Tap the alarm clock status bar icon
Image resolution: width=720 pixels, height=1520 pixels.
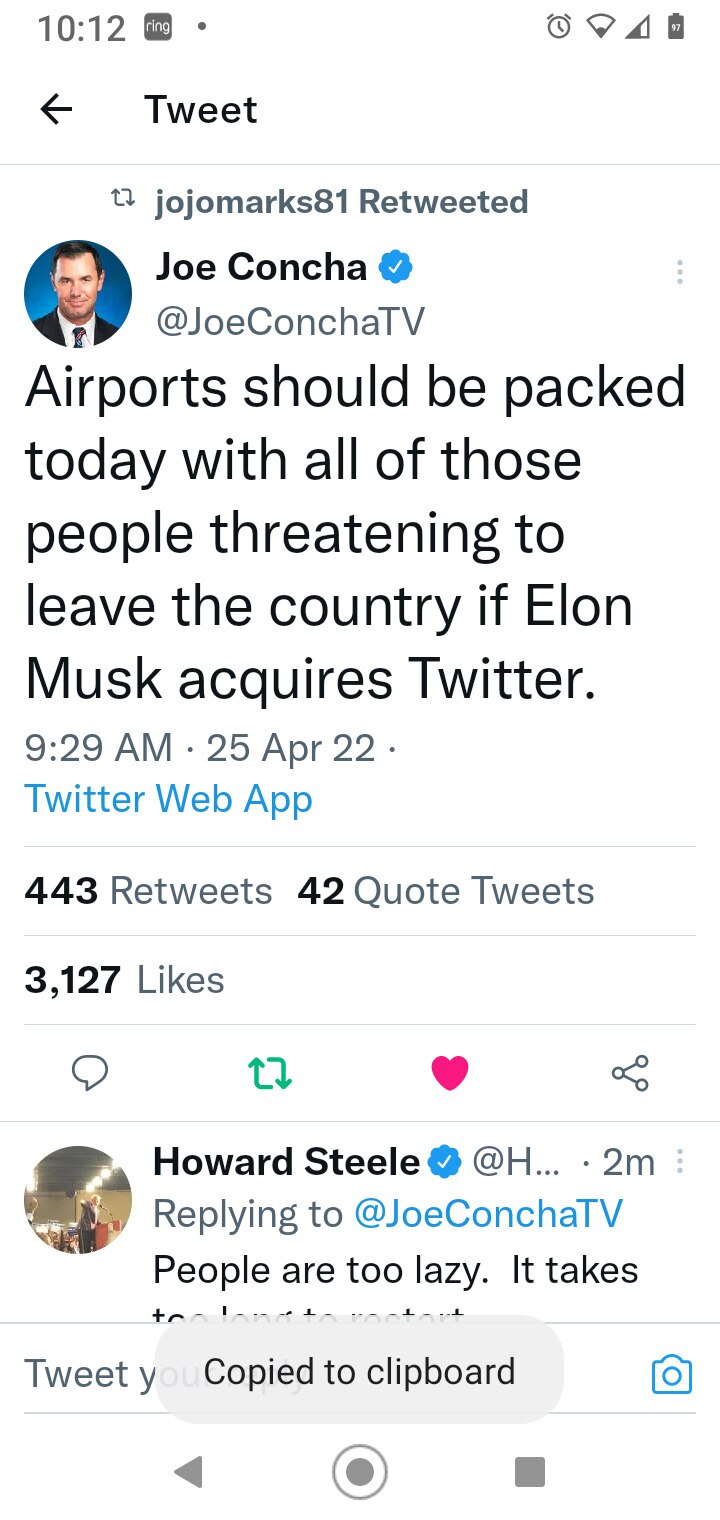pos(561,27)
